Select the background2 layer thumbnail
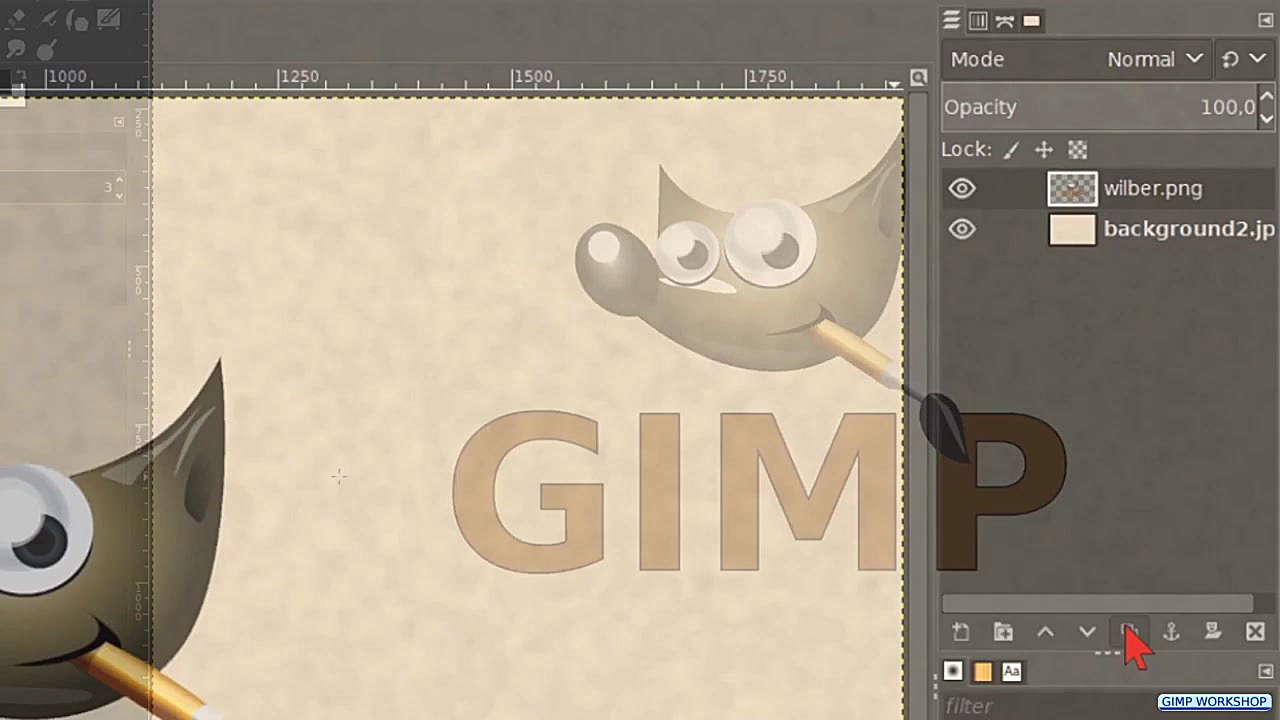Image resolution: width=1280 pixels, height=720 pixels. click(1072, 229)
